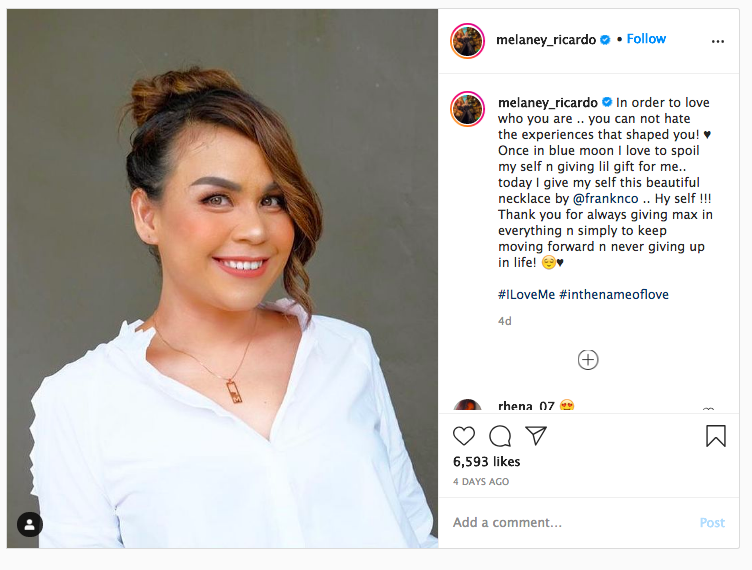
Task: Open melaney_ricardo username in post header
Action: [546, 40]
